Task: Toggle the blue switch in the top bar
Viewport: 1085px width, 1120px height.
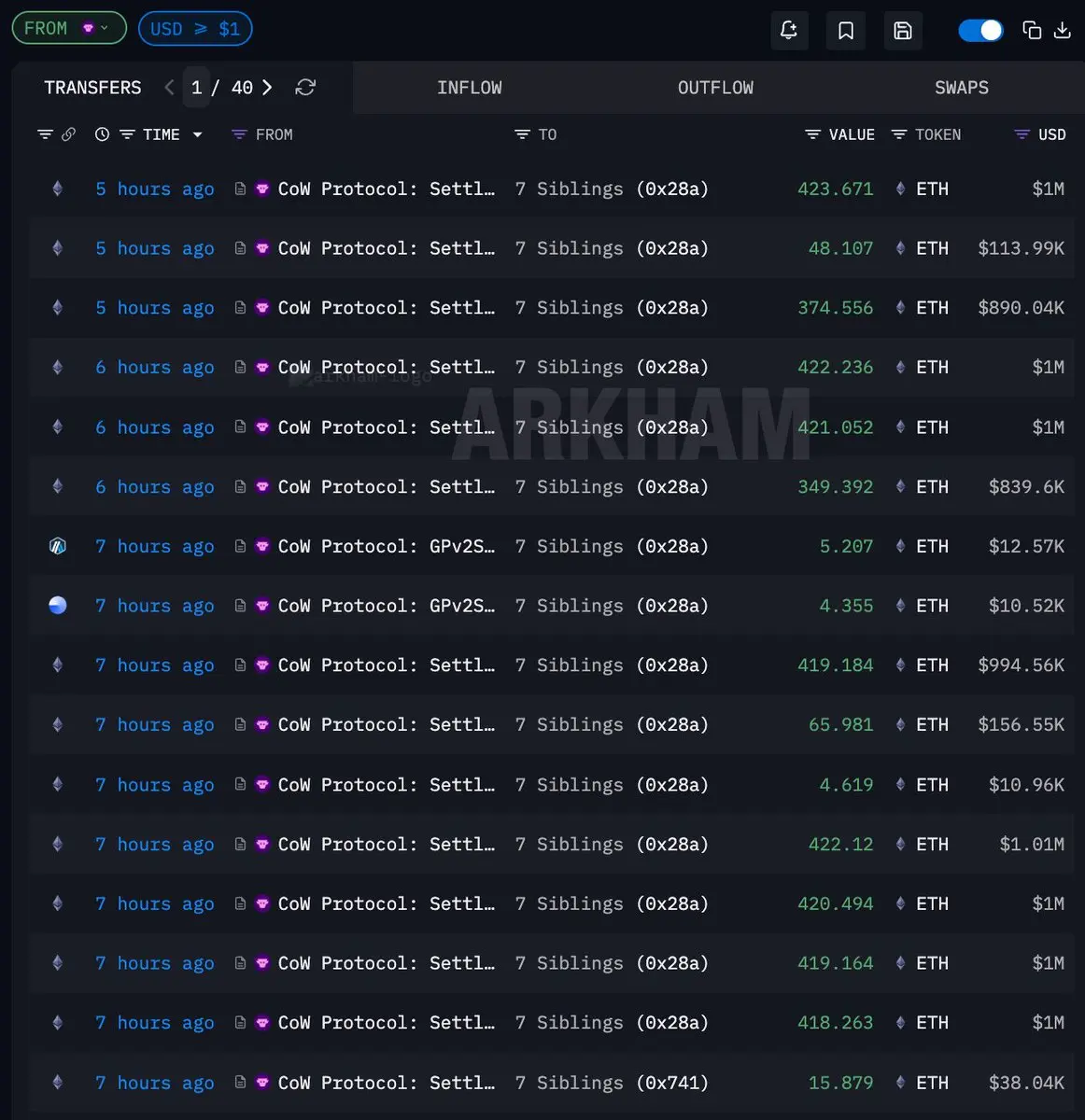Action: click(980, 31)
